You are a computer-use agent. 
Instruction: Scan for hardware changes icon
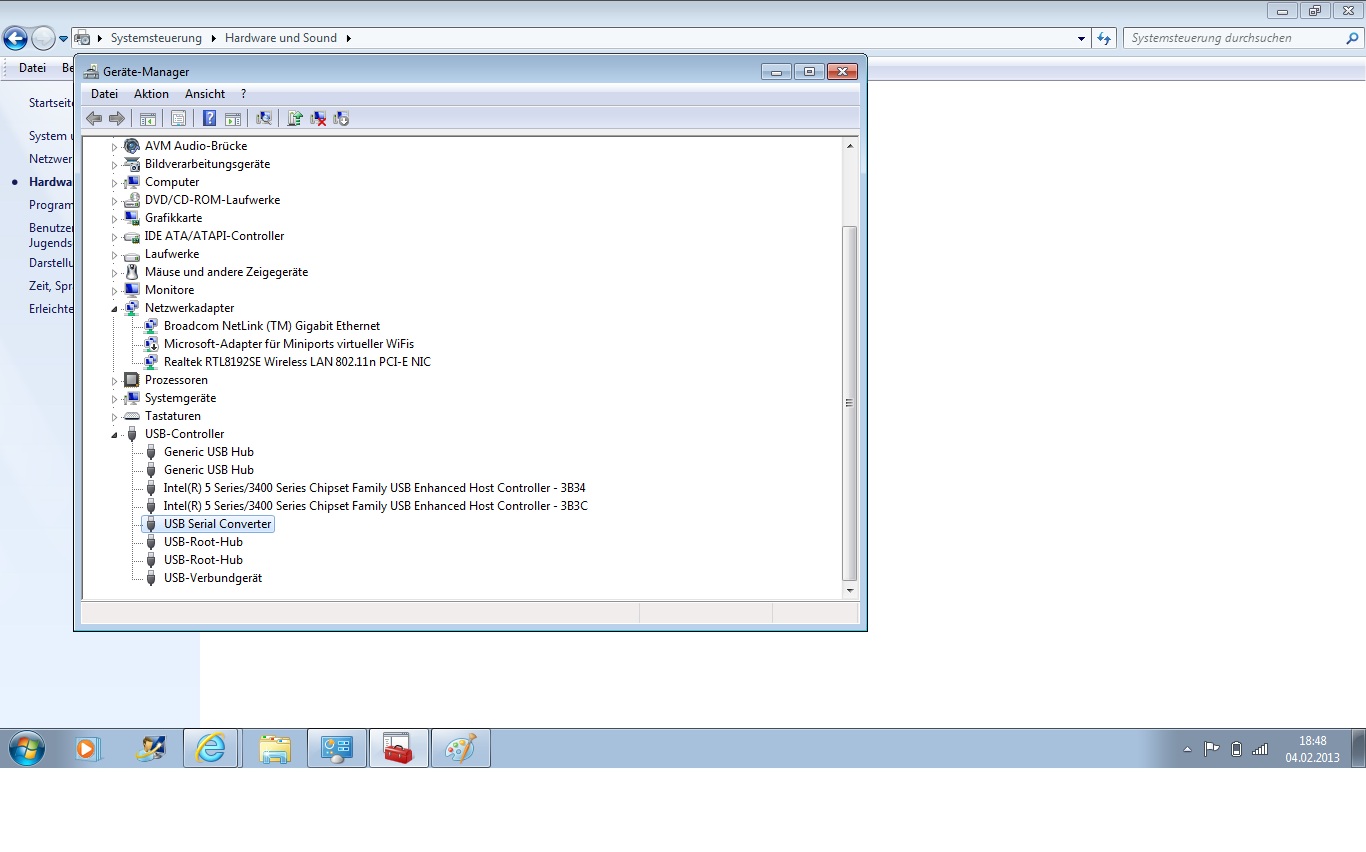coord(264,118)
